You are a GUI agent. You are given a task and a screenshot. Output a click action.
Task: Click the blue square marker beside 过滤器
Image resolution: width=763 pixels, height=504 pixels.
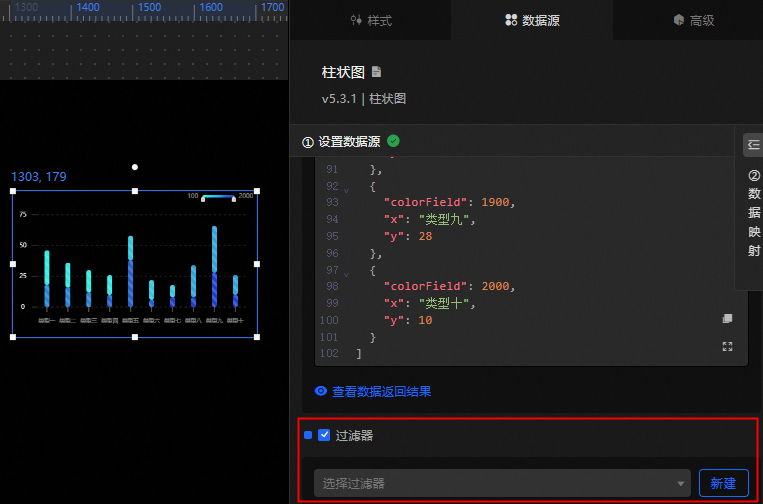point(308,435)
